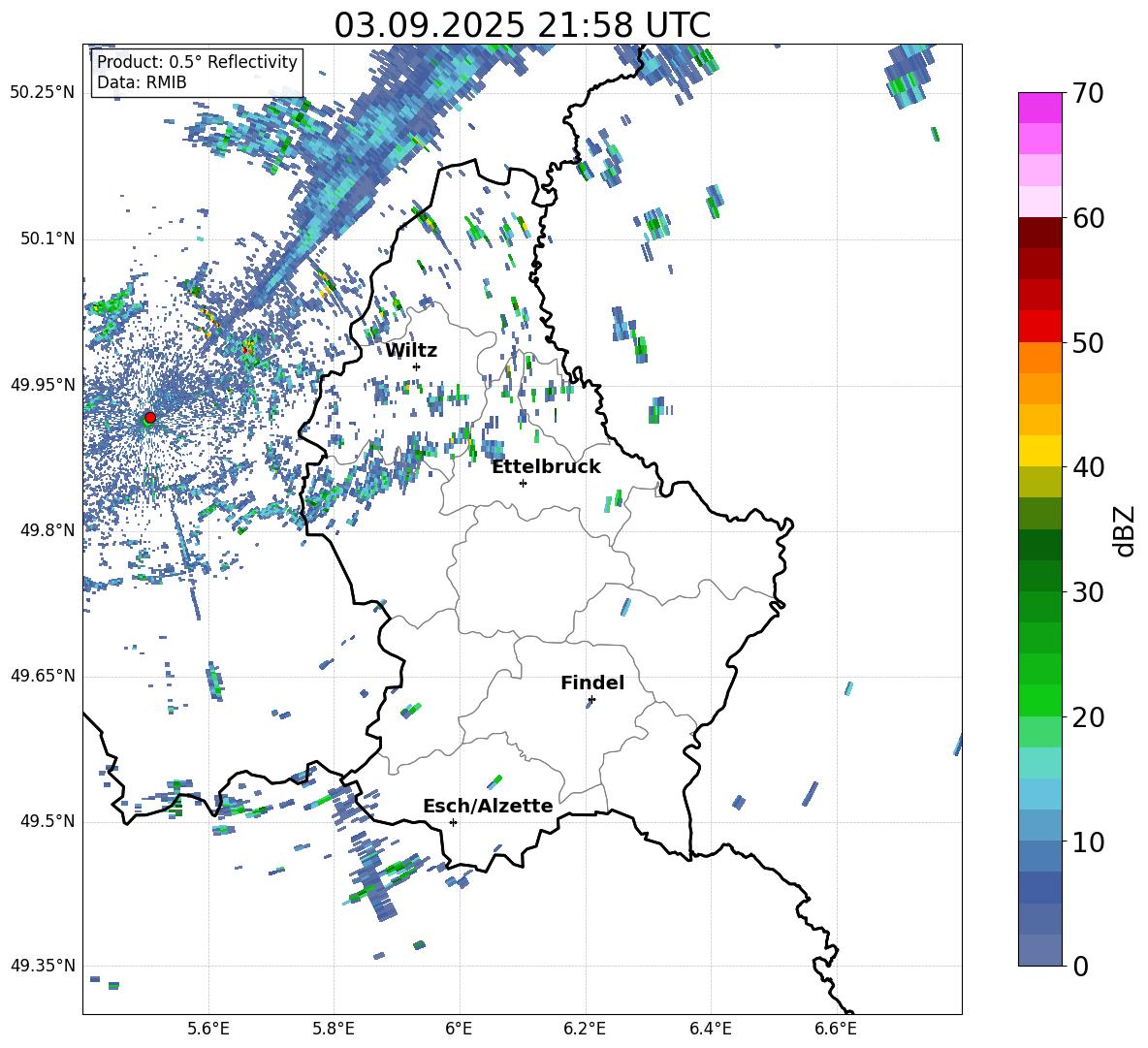Click the bright red colorbar segment above 50
This screenshot has width=1148, height=1048.
point(1039,326)
